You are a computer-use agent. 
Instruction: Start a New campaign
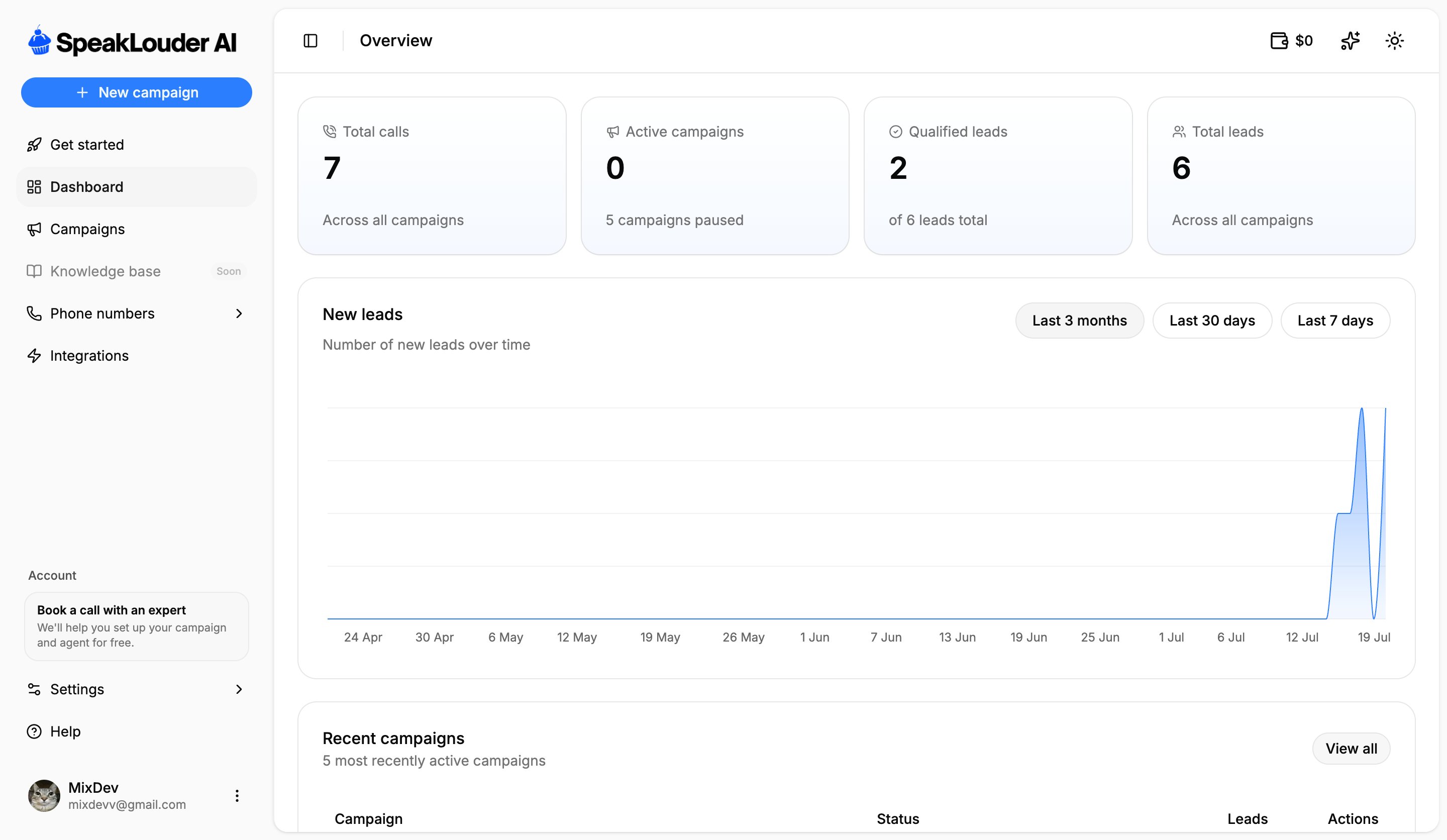(x=137, y=92)
